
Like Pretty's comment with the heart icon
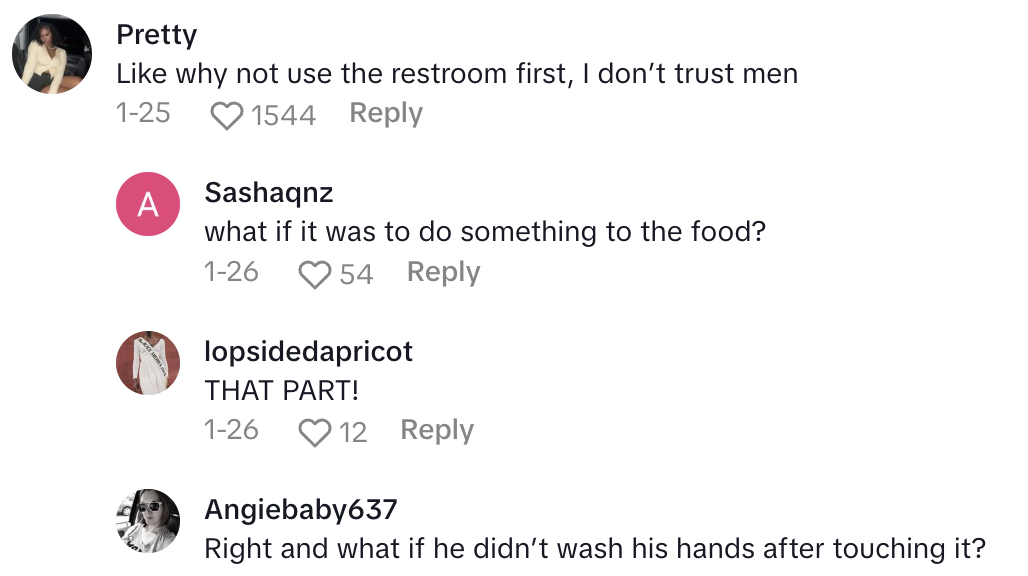226,114
